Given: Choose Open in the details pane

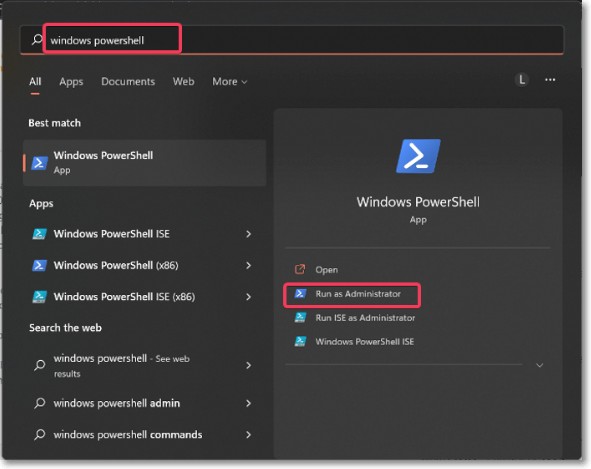Looking at the screenshot, I should (326, 270).
